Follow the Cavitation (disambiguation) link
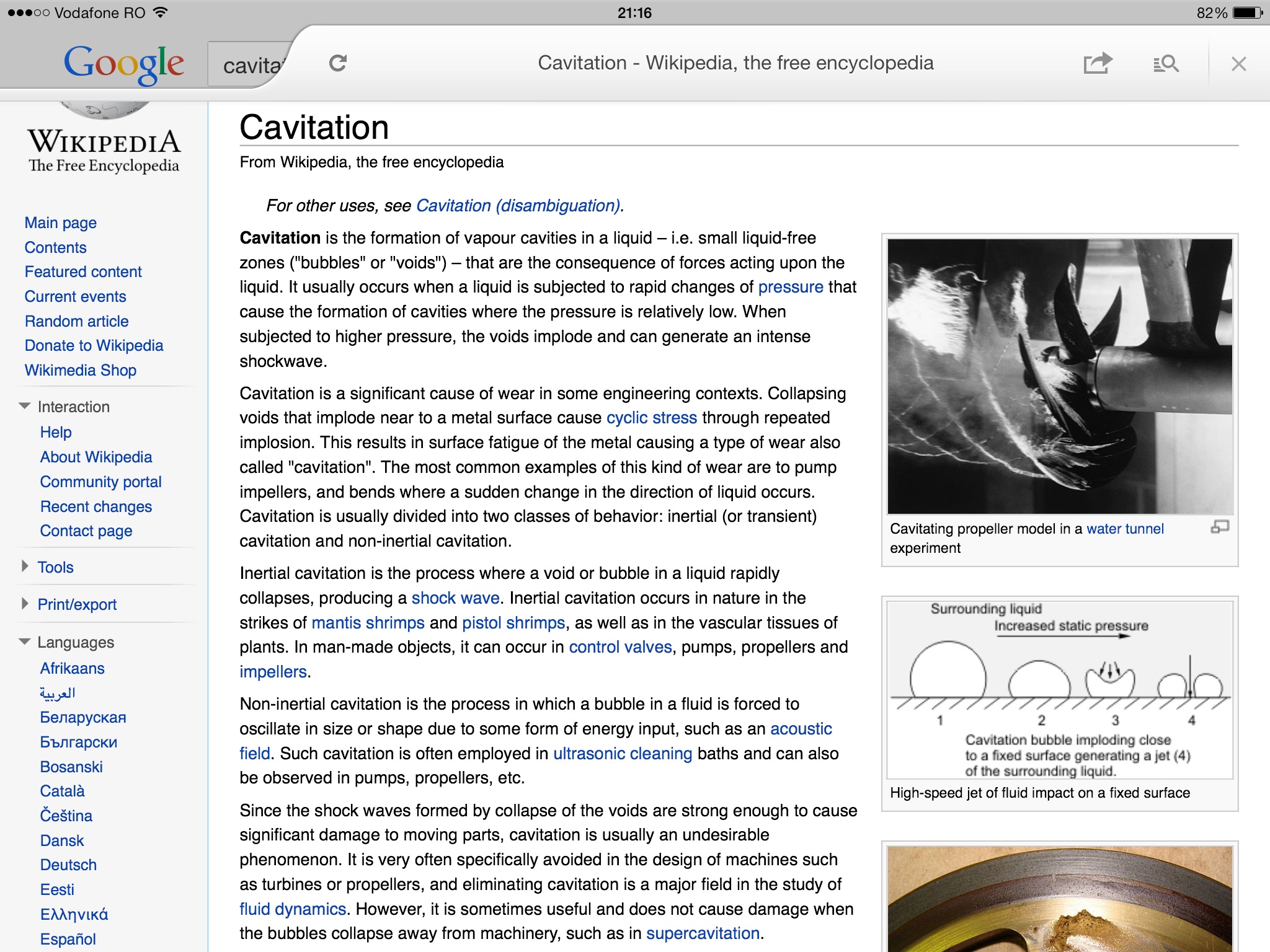 tap(518, 206)
